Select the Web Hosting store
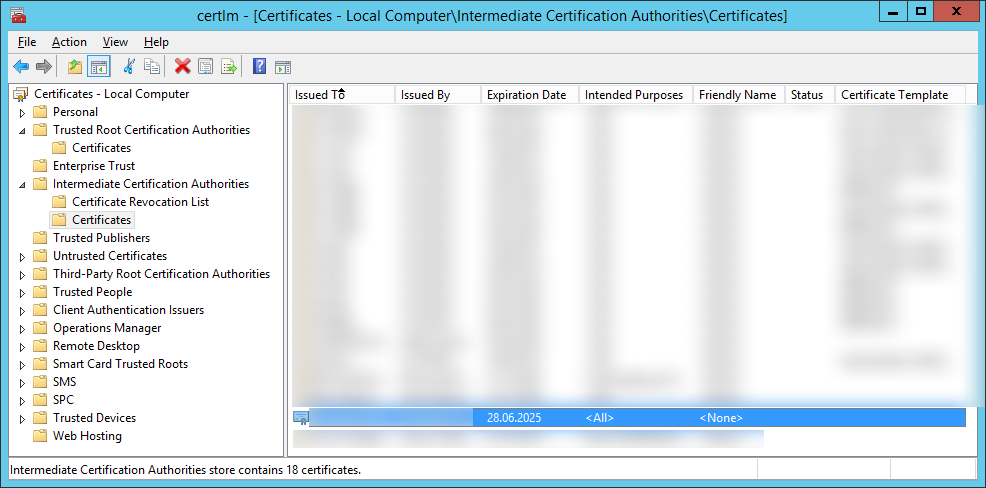This screenshot has height=488, width=986. click(87, 436)
